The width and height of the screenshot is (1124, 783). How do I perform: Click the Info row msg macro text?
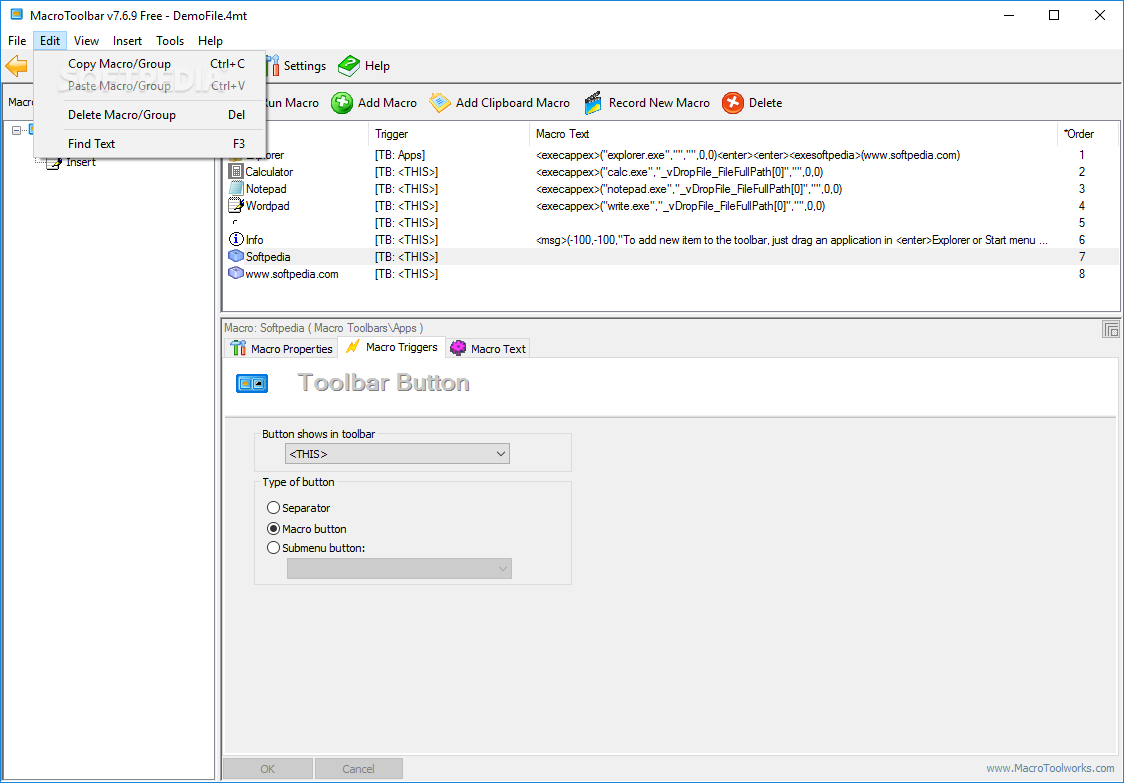[791, 240]
